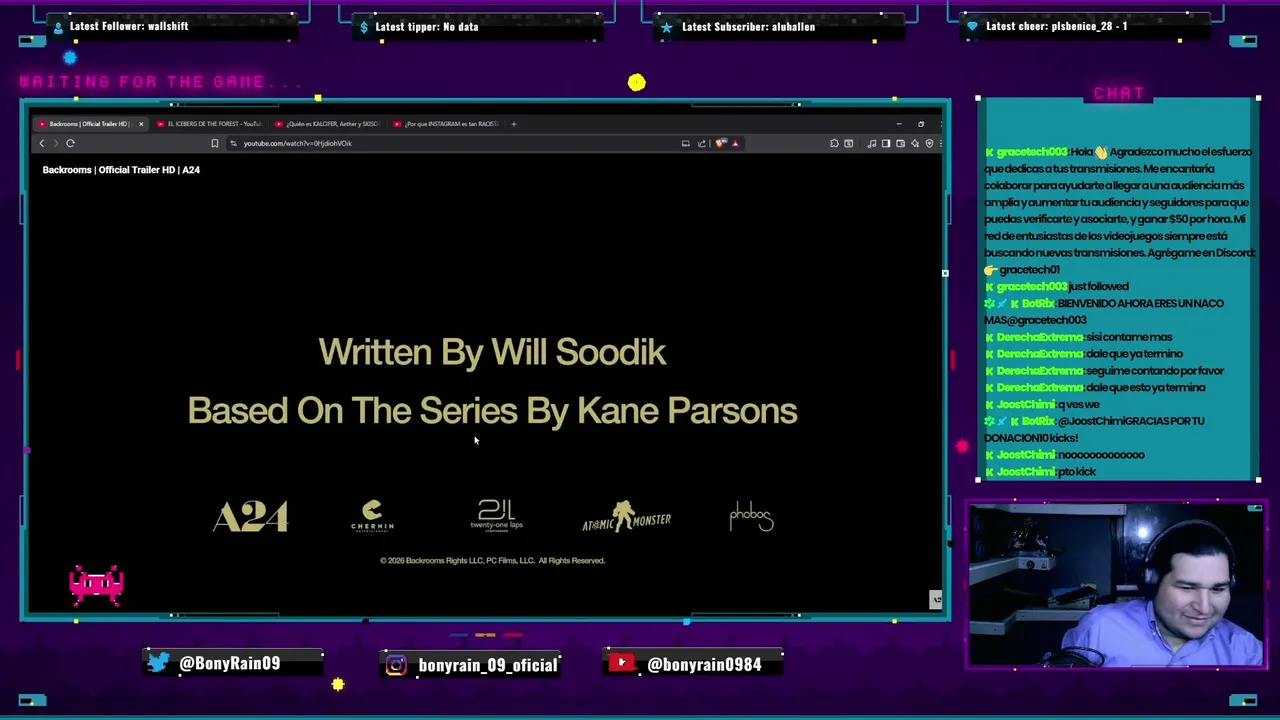Bookmark this page with the bookmark icon
Screen dimensions: 1280x720
[215, 143]
